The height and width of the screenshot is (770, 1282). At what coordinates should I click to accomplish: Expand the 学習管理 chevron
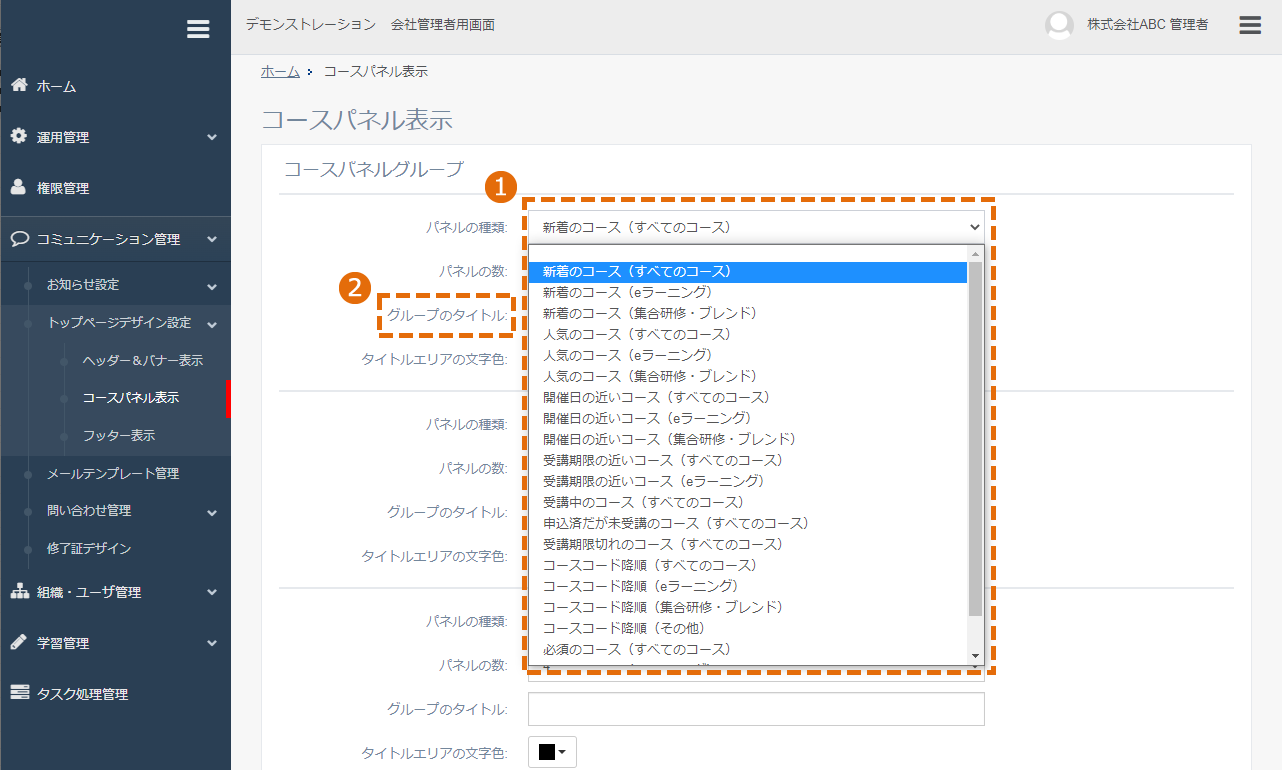pos(212,643)
